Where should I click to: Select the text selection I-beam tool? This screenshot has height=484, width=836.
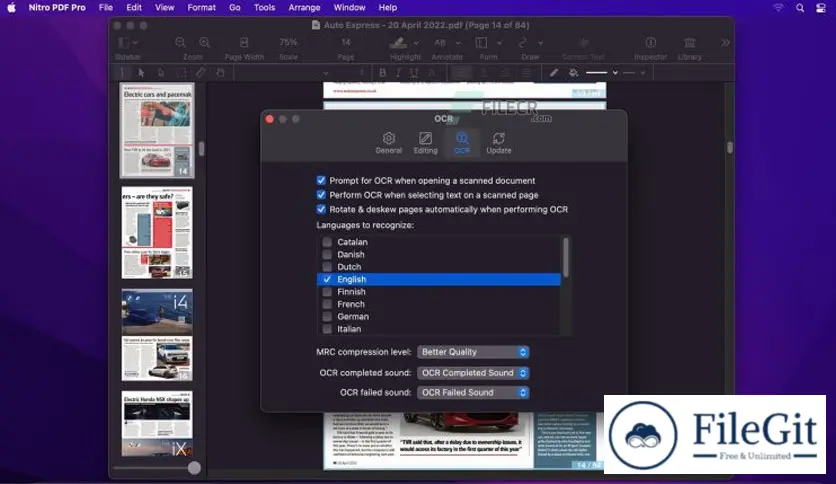click(x=122, y=73)
